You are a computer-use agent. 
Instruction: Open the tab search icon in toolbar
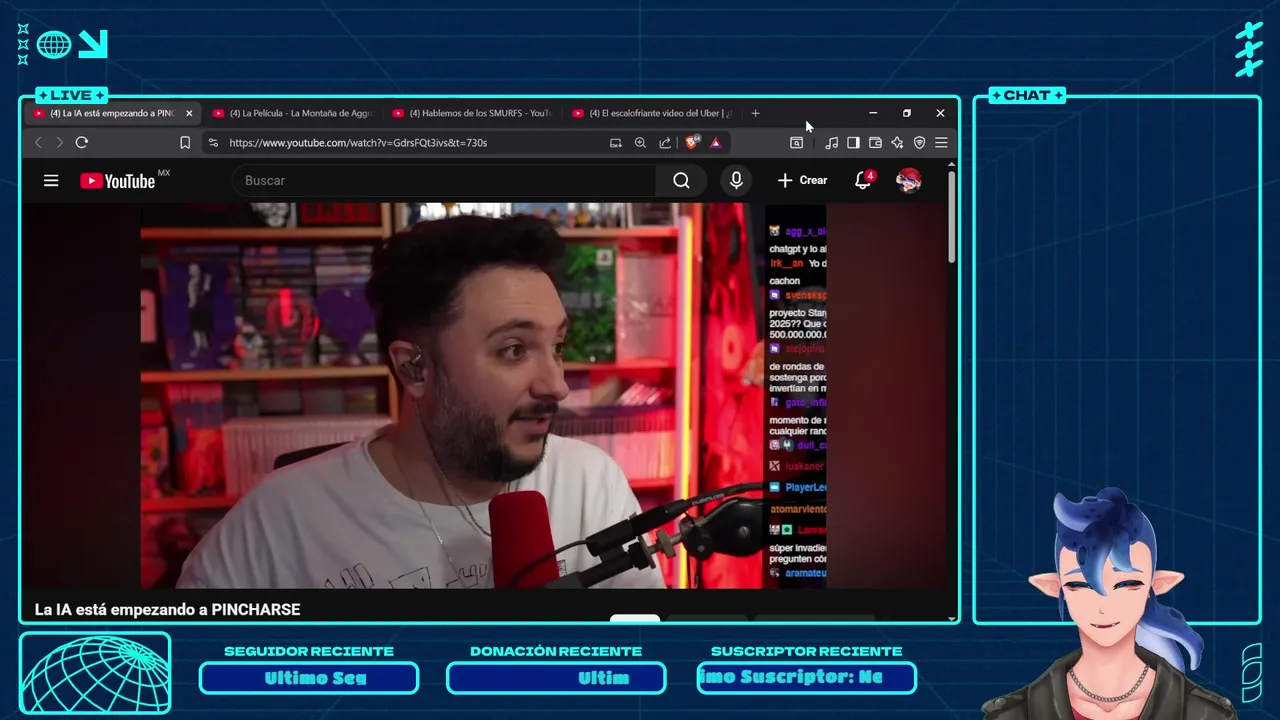tap(797, 143)
